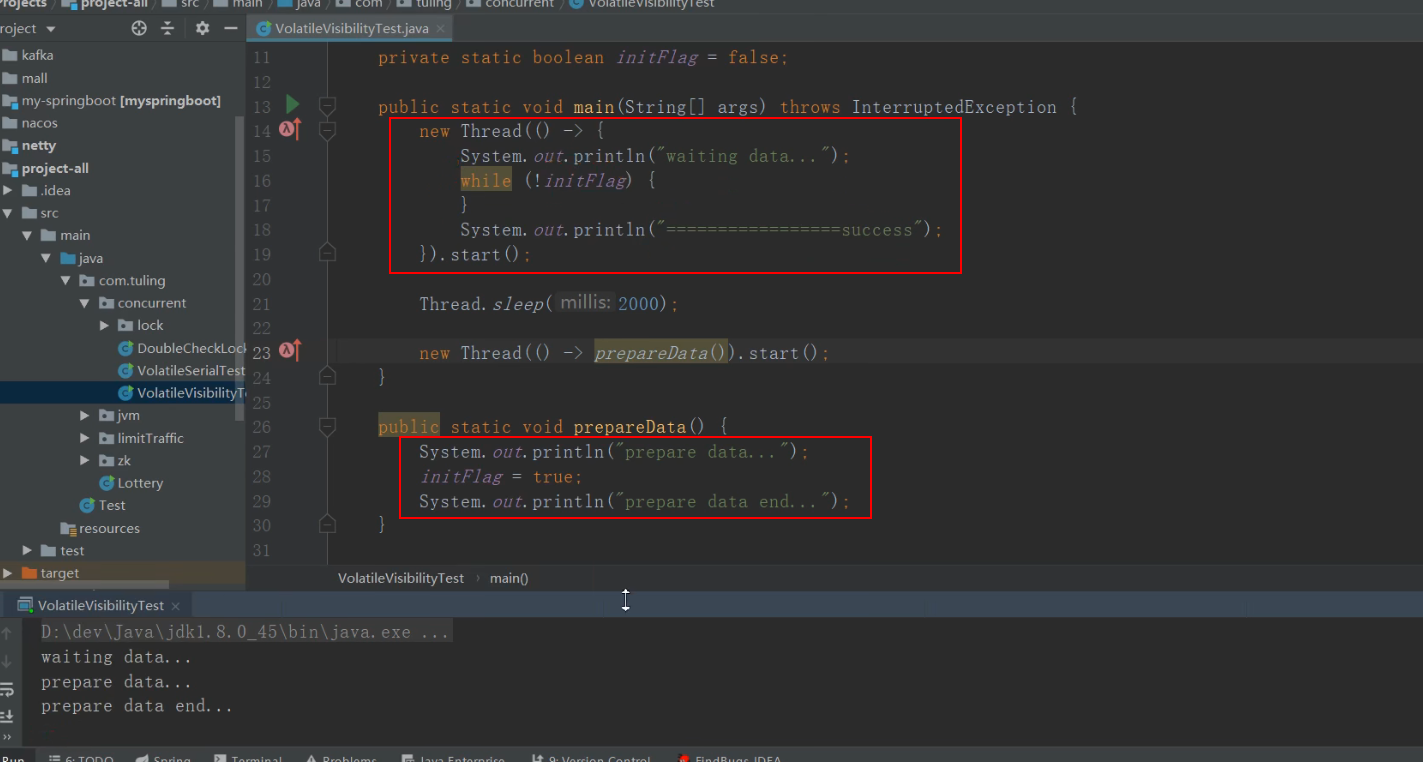1423x762 pixels.
Task: Expand the test folder arrow
Action: [27, 550]
